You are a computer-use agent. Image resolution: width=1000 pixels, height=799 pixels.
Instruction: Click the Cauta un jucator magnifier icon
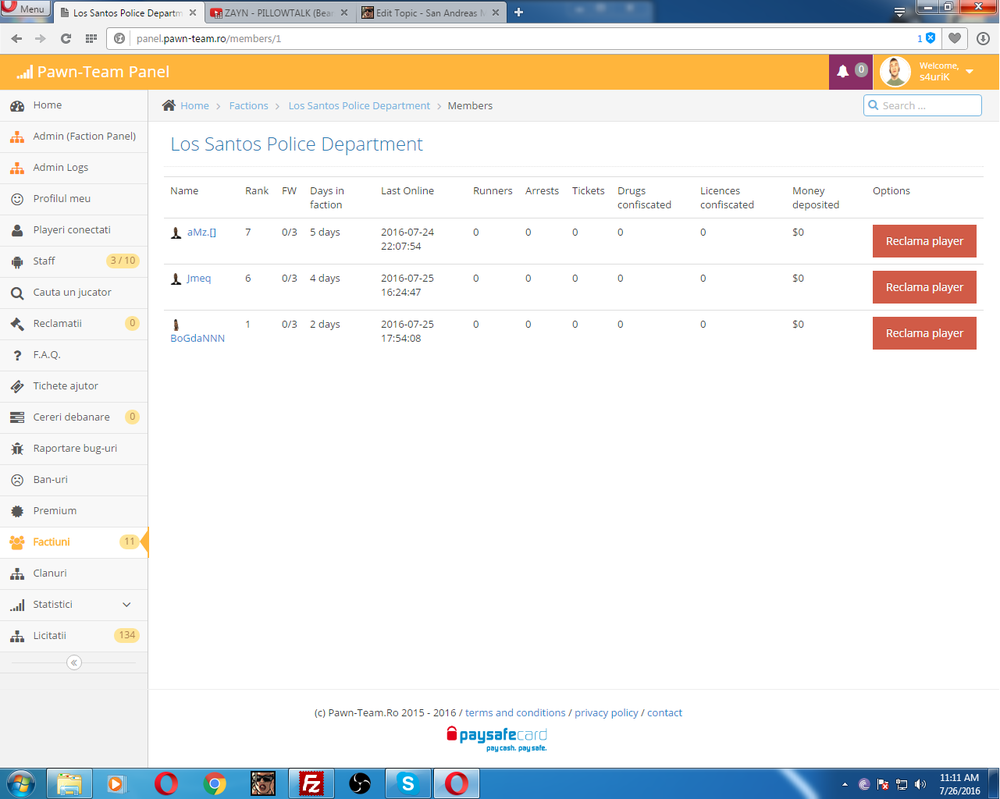click(x=17, y=293)
